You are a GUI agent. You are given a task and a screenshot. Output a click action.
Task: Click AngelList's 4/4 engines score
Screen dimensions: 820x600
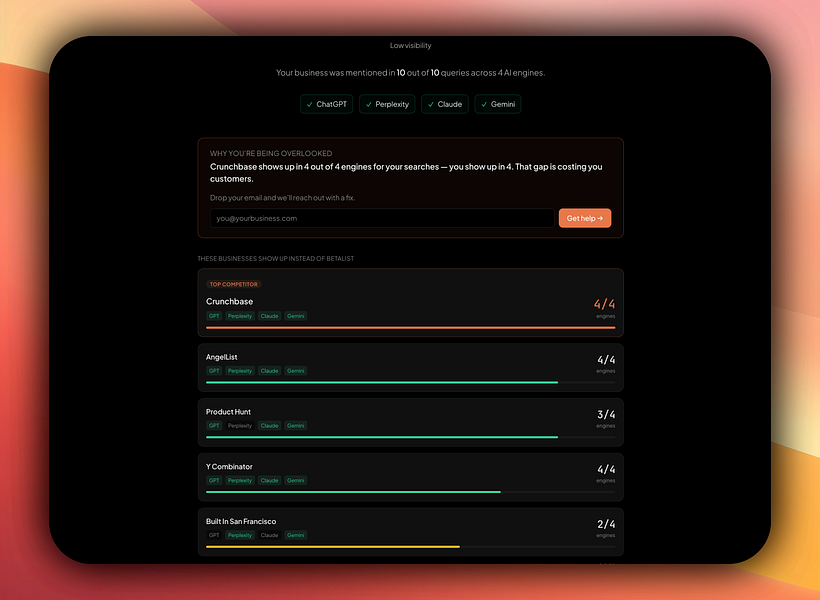click(x=606, y=360)
